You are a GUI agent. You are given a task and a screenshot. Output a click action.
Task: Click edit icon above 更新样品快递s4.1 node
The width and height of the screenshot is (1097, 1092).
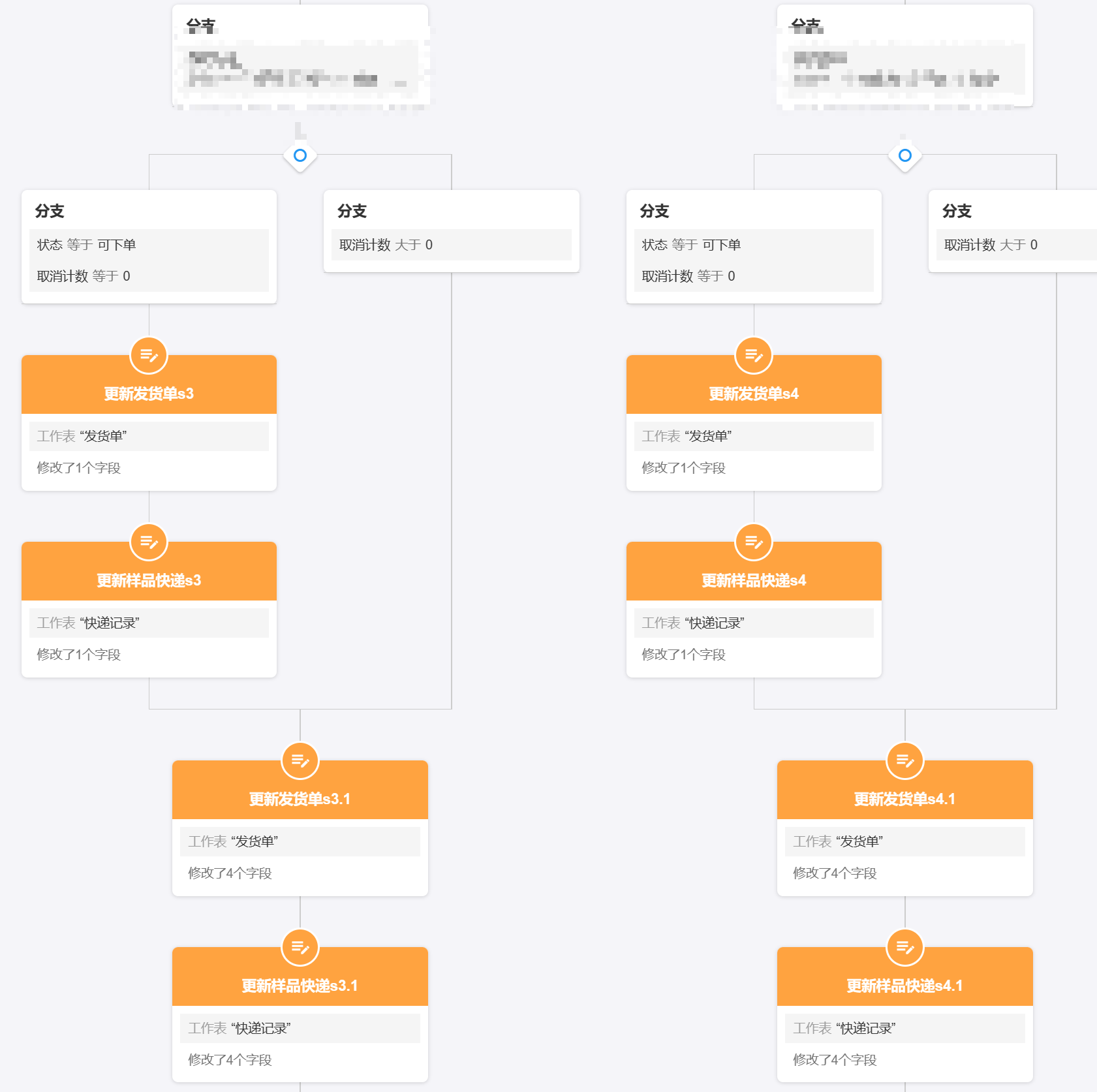pos(905,948)
